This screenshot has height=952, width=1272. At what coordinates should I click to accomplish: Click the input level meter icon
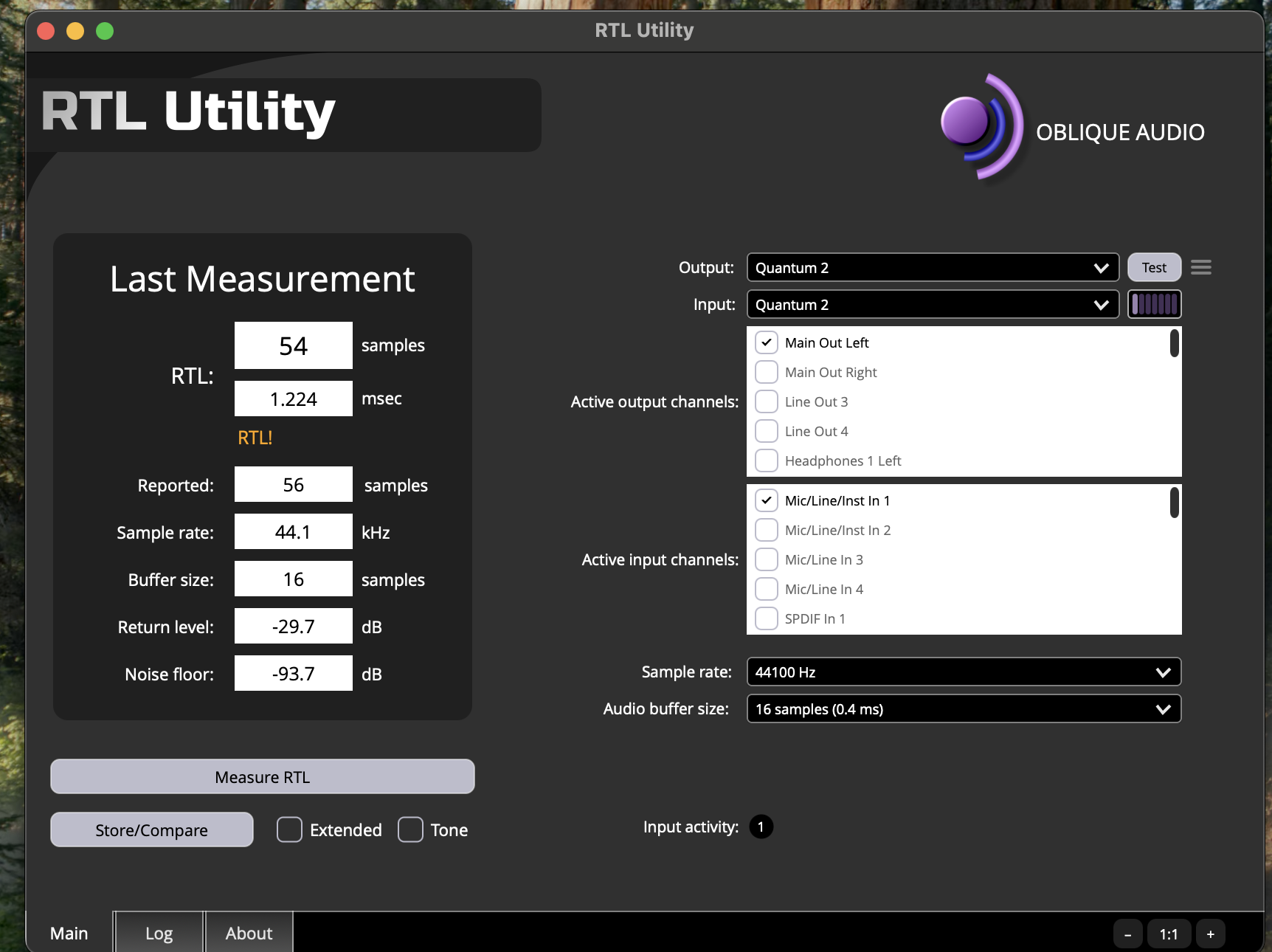coord(1155,304)
